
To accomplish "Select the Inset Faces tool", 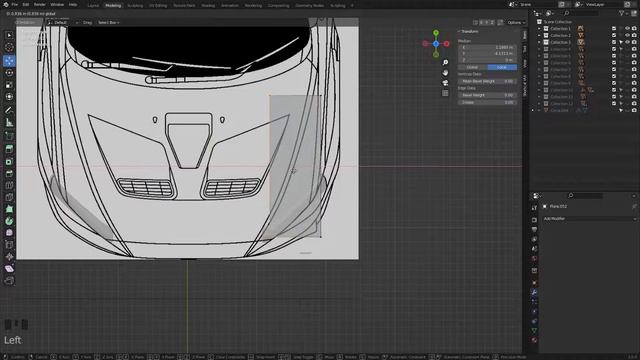I will (x=9, y=162).
